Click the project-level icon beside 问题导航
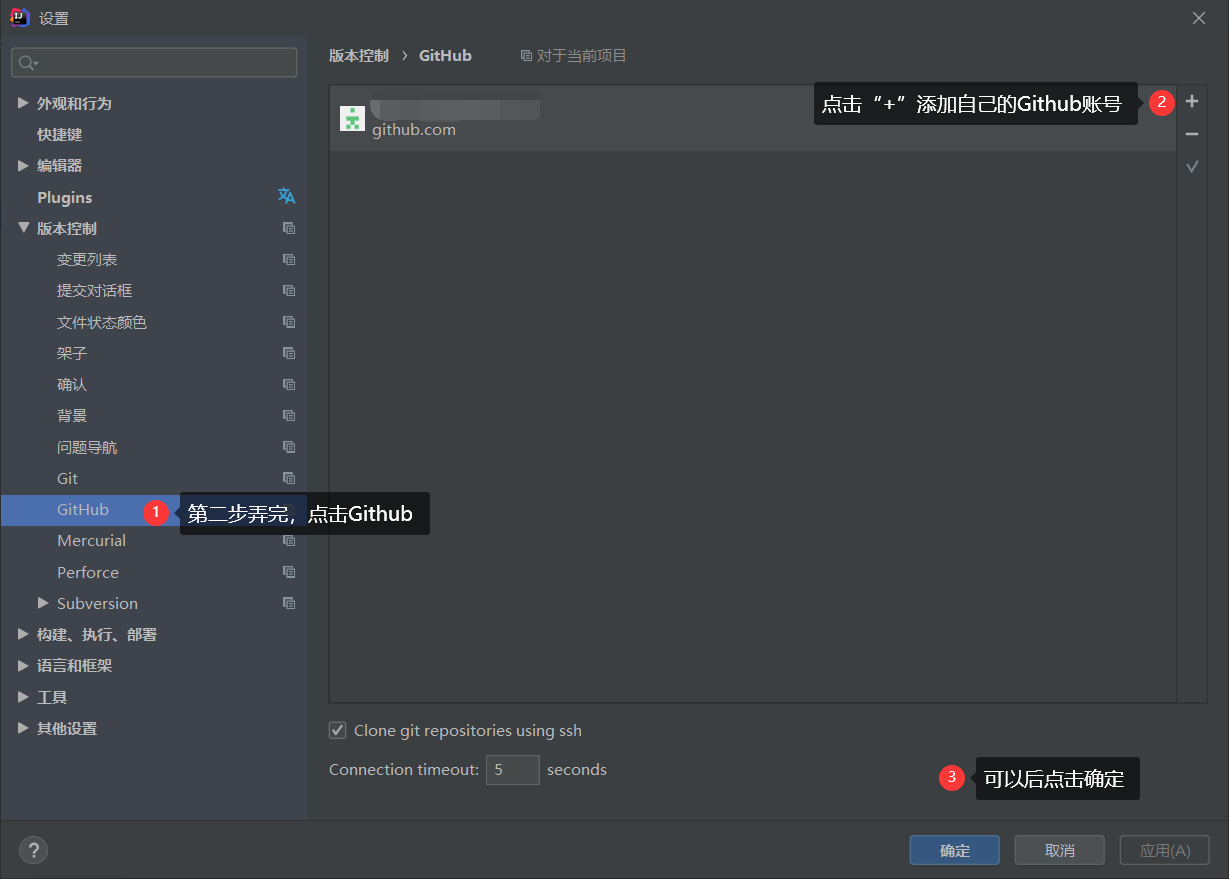The height and width of the screenshot is (879, 1229). 289,447
